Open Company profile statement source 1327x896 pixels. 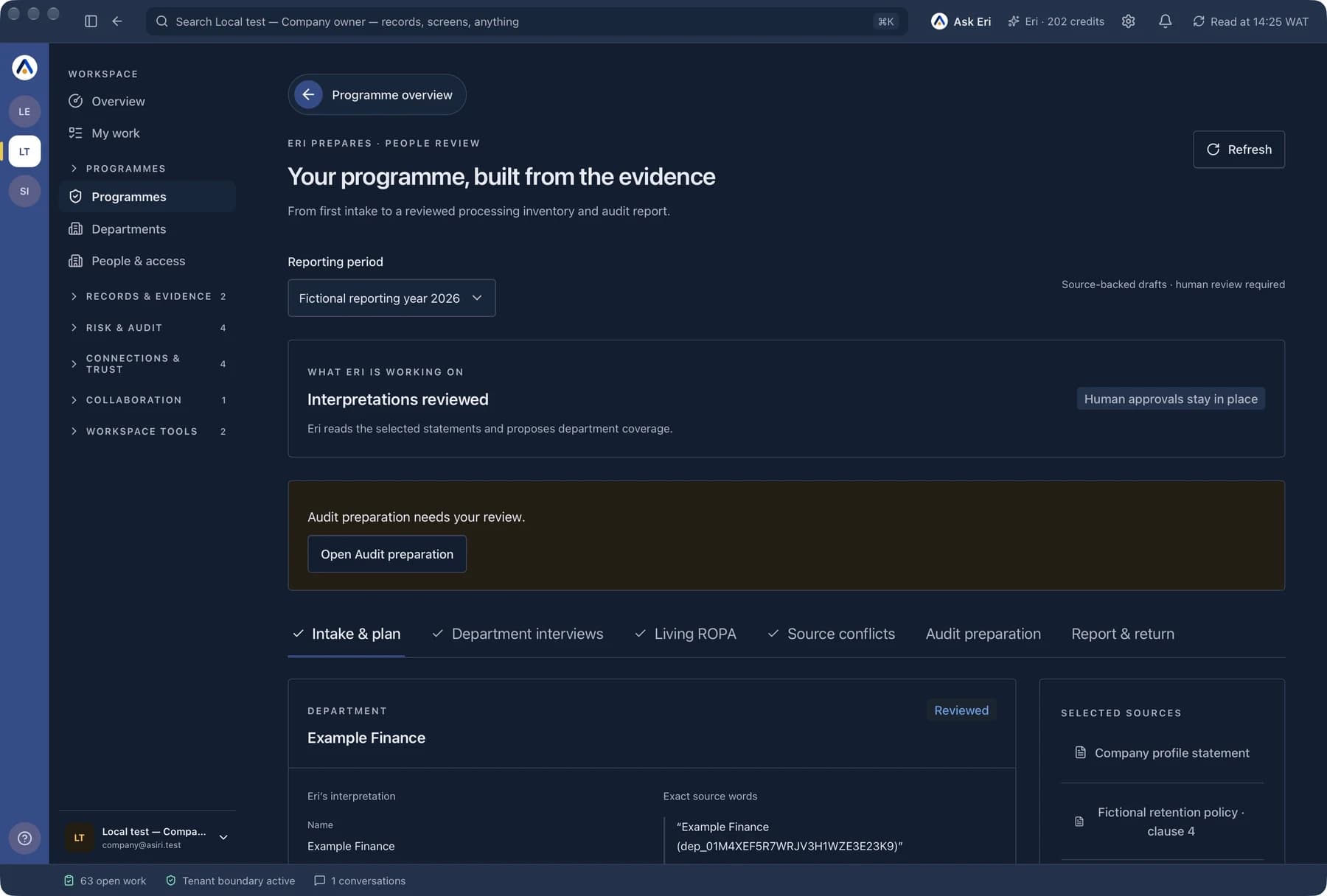(1162, 753)
